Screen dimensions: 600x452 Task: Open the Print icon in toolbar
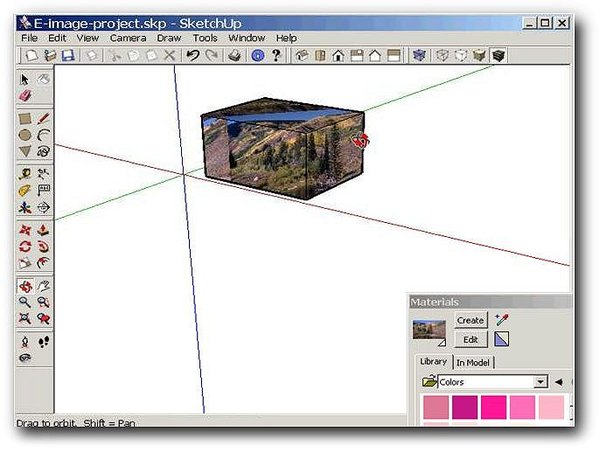coord(233,56)
